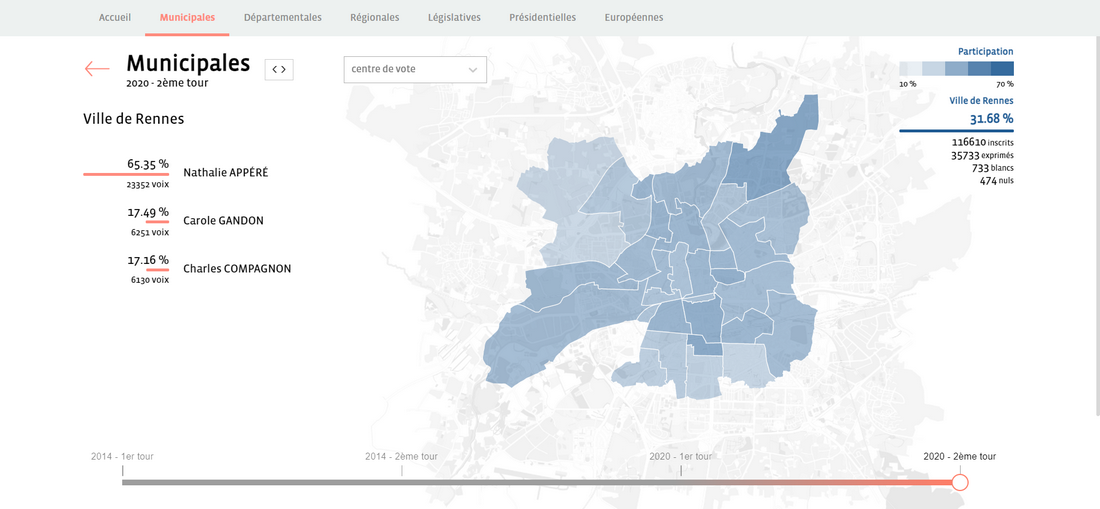The width and height of the screenshot is (1100, 509).
Task: Go back using the red left arrow
Action: click(x=97, y=69)
